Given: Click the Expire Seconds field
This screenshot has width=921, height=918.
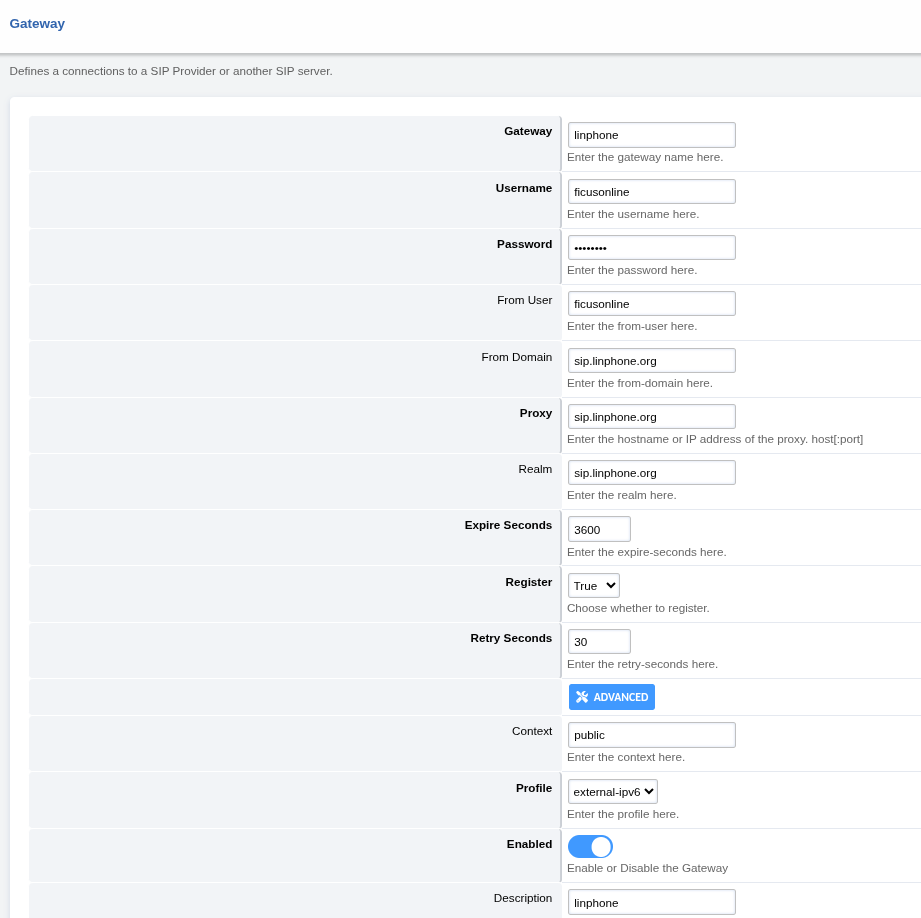Looking at the screenshot, I should click(599, 530).
